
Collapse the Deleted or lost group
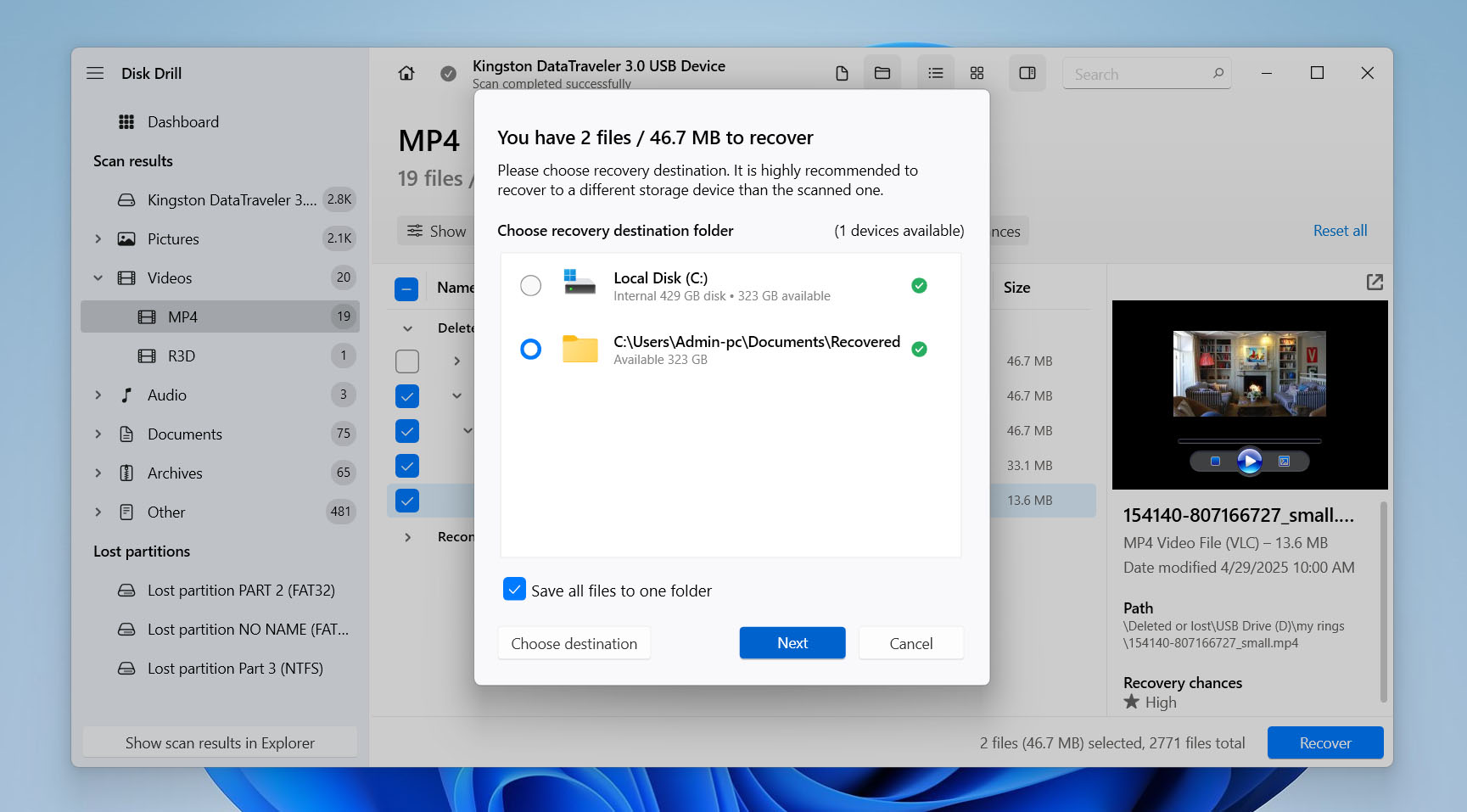408,328
